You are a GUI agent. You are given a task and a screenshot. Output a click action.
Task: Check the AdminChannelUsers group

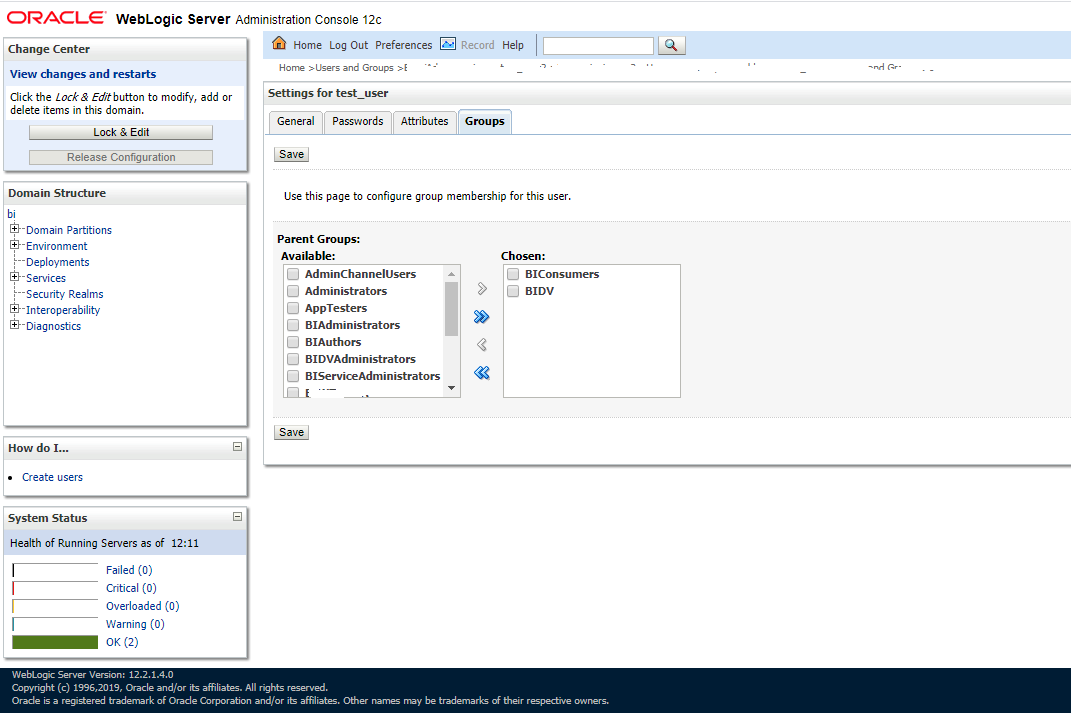293,274
